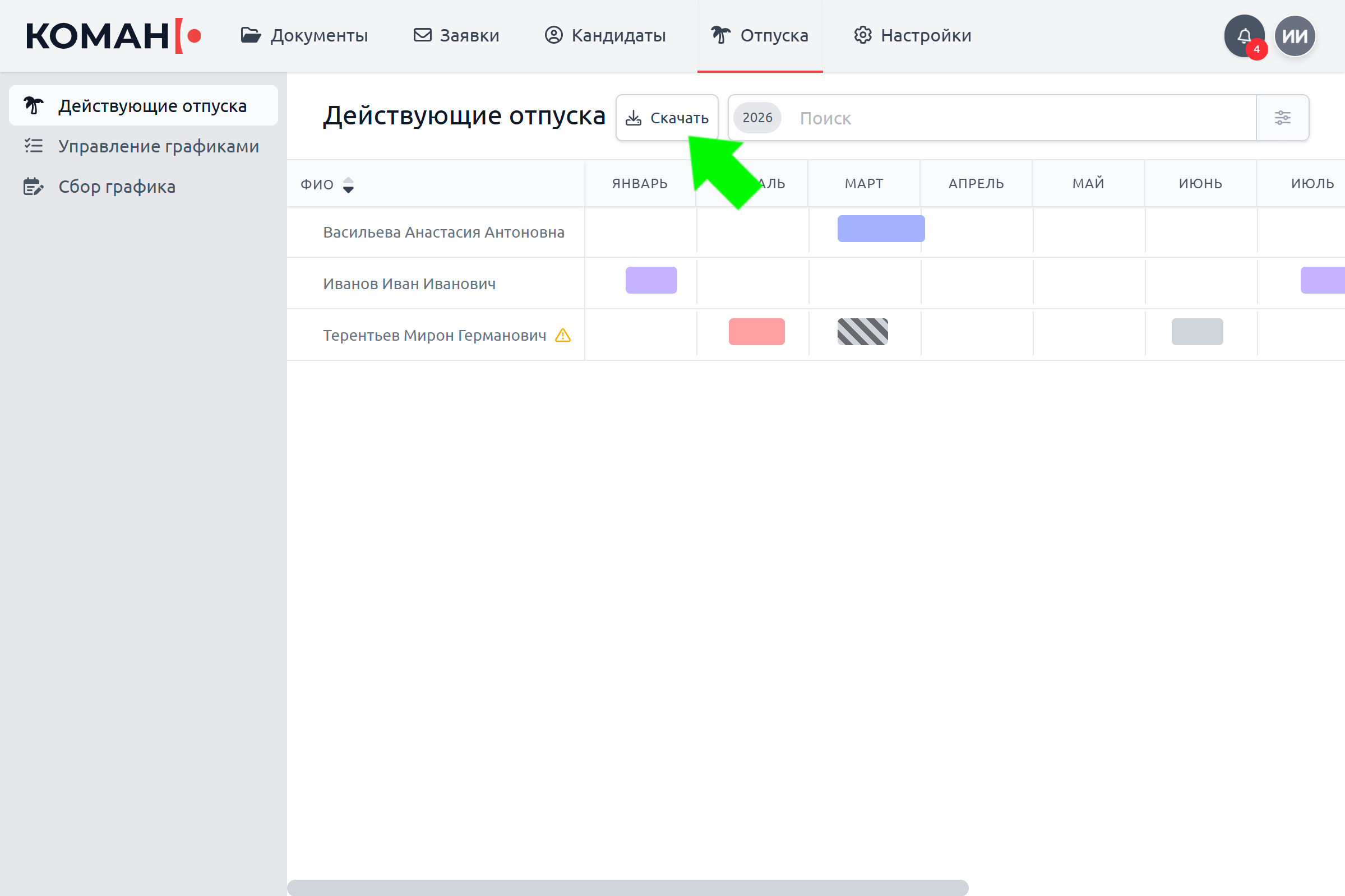
Task: Open the 2026 year selector chip
Action: pyautogui.click(x=757, y=118)
